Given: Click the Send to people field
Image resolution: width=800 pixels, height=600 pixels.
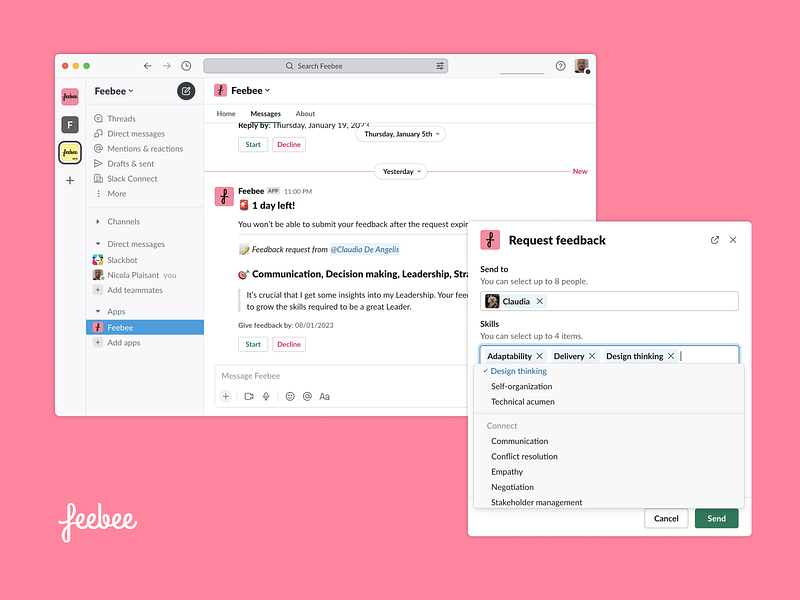Looking at the screenshot, I should [610, 301].
